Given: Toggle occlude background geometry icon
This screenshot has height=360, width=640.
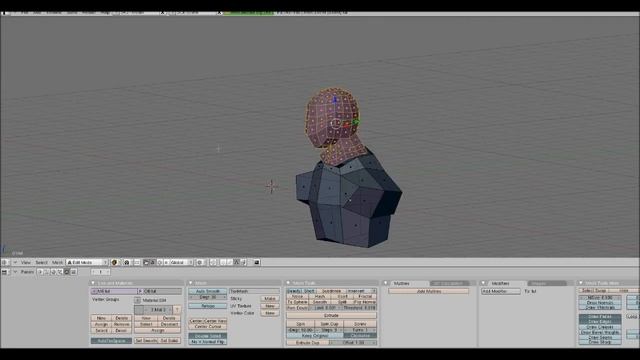Looking at the screenshot, I should 244,262.
